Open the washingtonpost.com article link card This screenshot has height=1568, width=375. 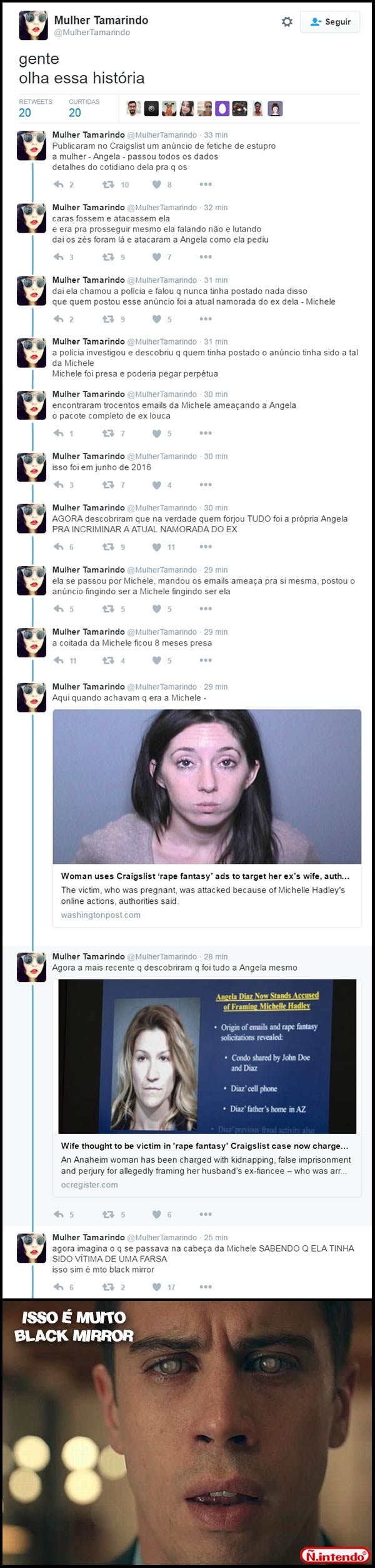coord(207,818)
